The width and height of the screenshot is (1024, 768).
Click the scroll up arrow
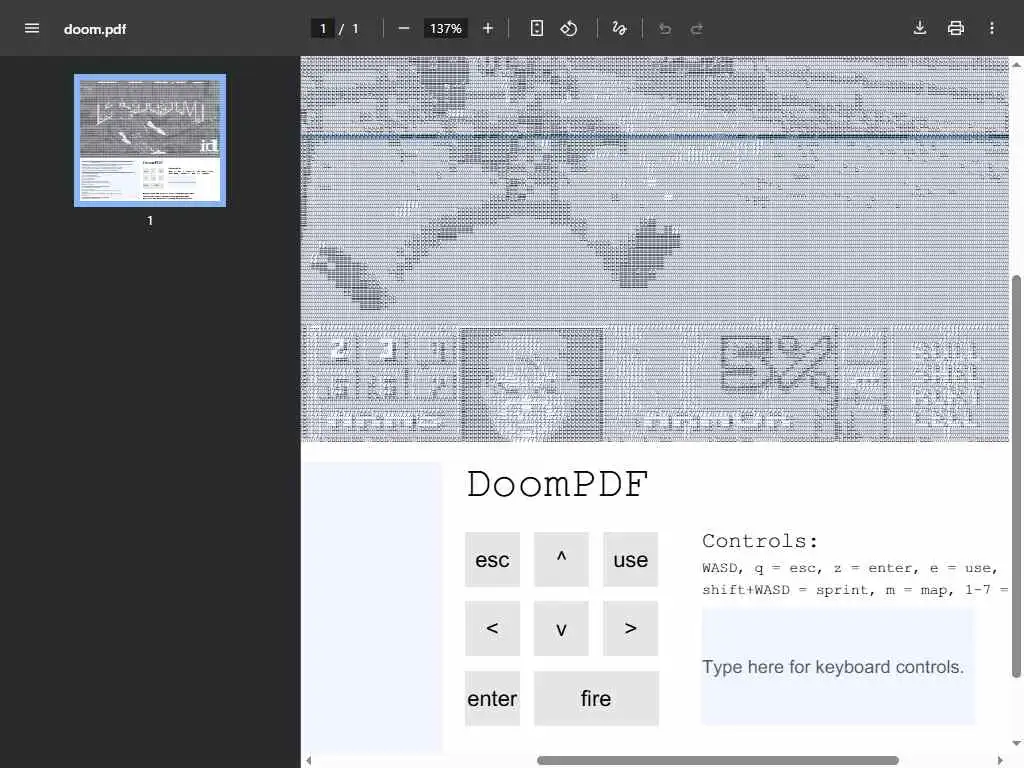pyautogui.click(x=1016, y=65)
